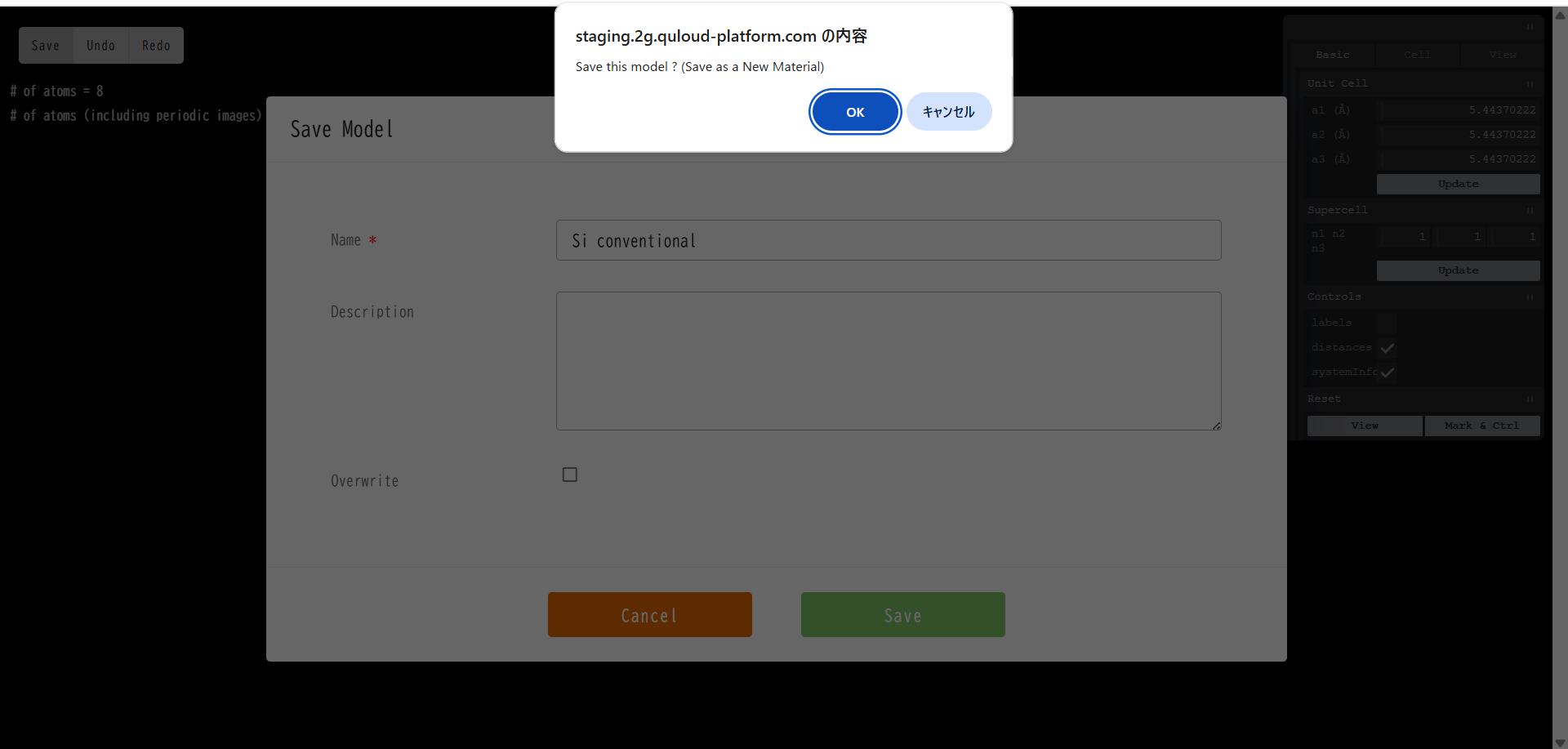Open the View tab in the side panel

click(x=1502, y=55)
